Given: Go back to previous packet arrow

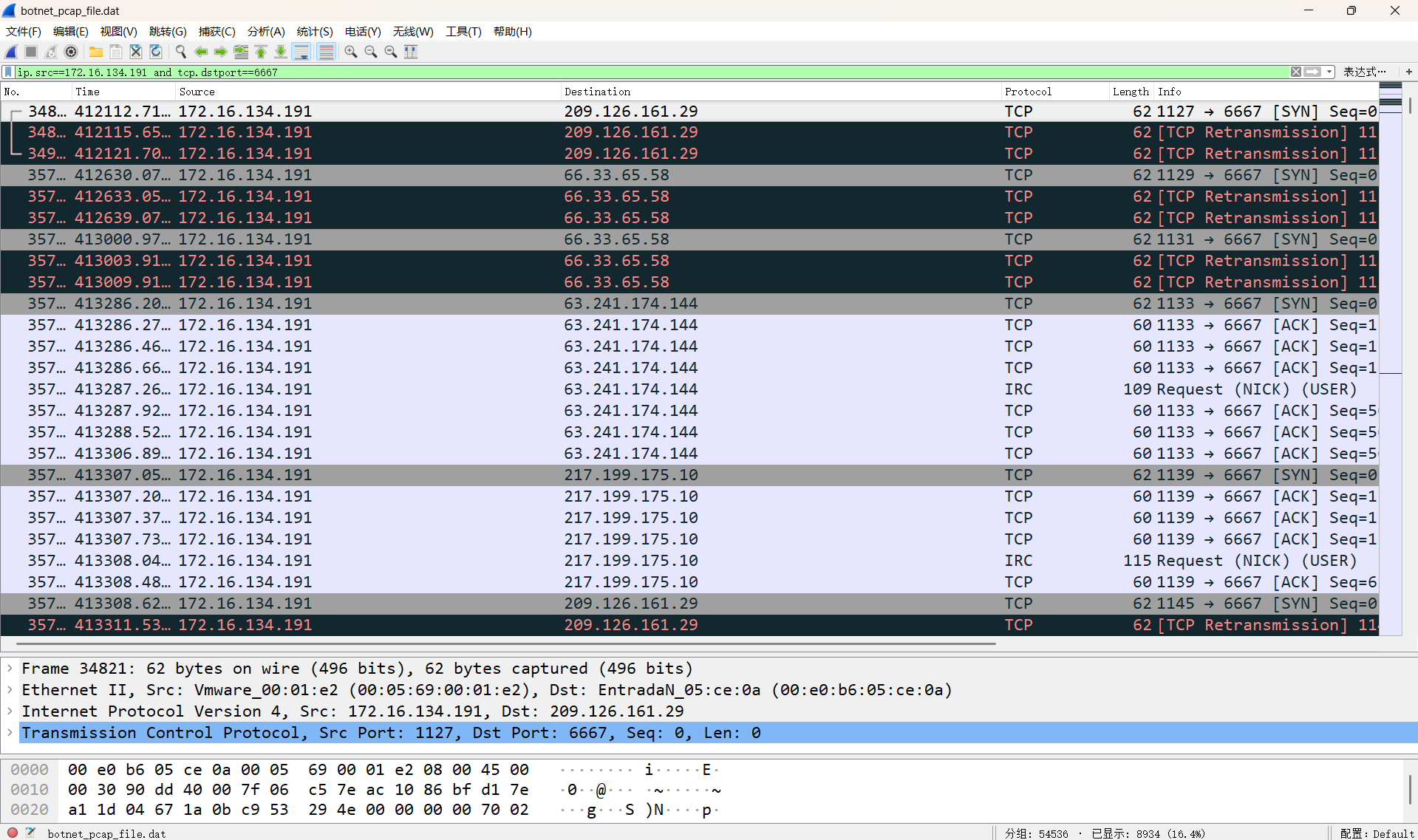Looking at the screenshot, I should click(x=201, y=52).
